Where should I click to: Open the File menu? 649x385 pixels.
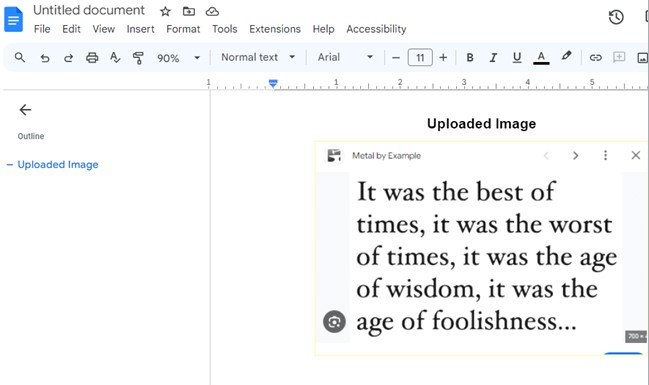(x=42, y=29)
